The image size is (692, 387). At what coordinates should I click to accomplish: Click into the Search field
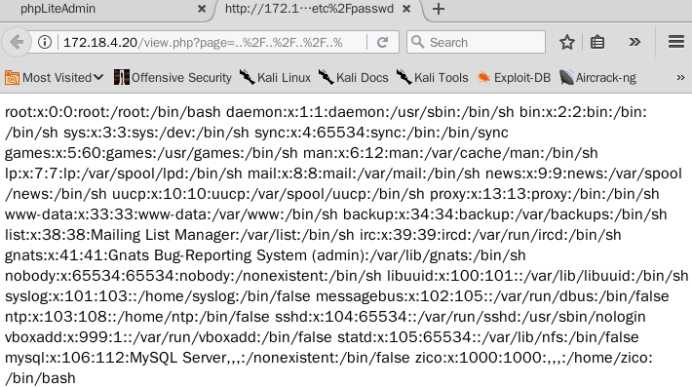pos(476,42)
